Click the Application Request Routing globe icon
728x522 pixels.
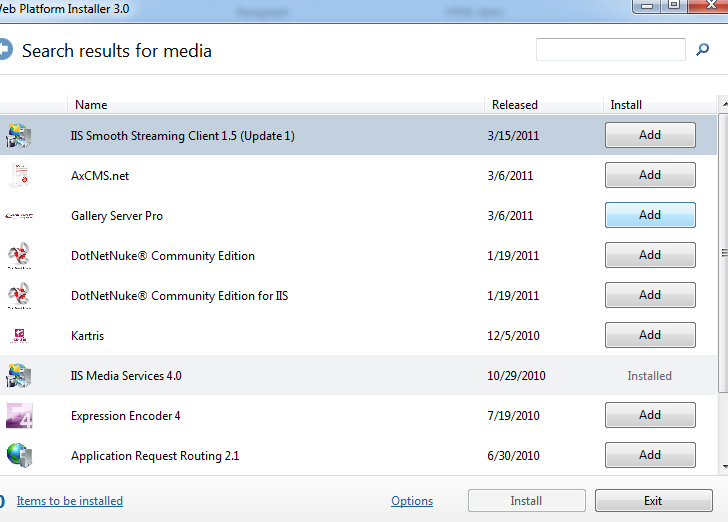pos(19,455)
